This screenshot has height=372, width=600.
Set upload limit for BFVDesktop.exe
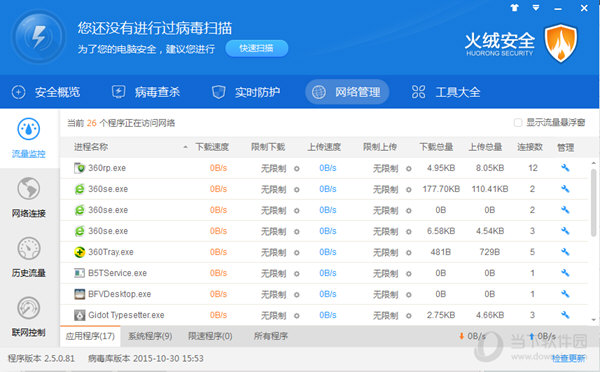pos(409,295)
